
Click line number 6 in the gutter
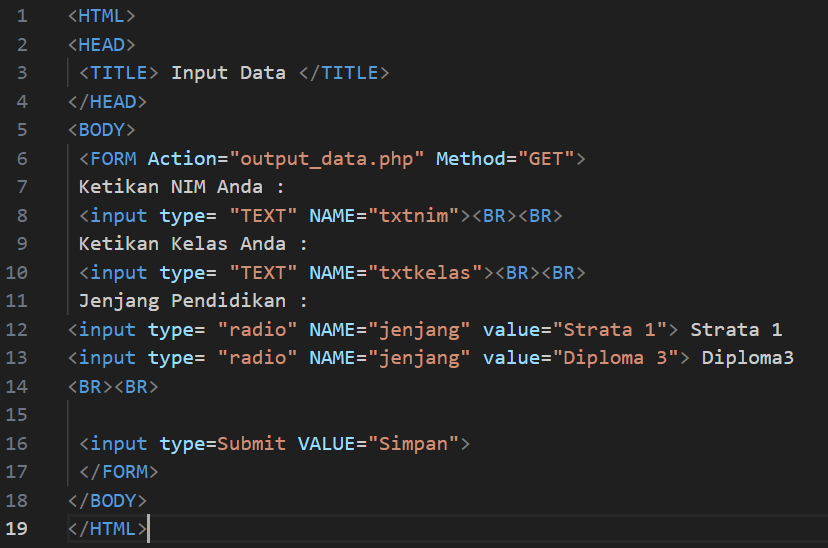tap(22, 158)
